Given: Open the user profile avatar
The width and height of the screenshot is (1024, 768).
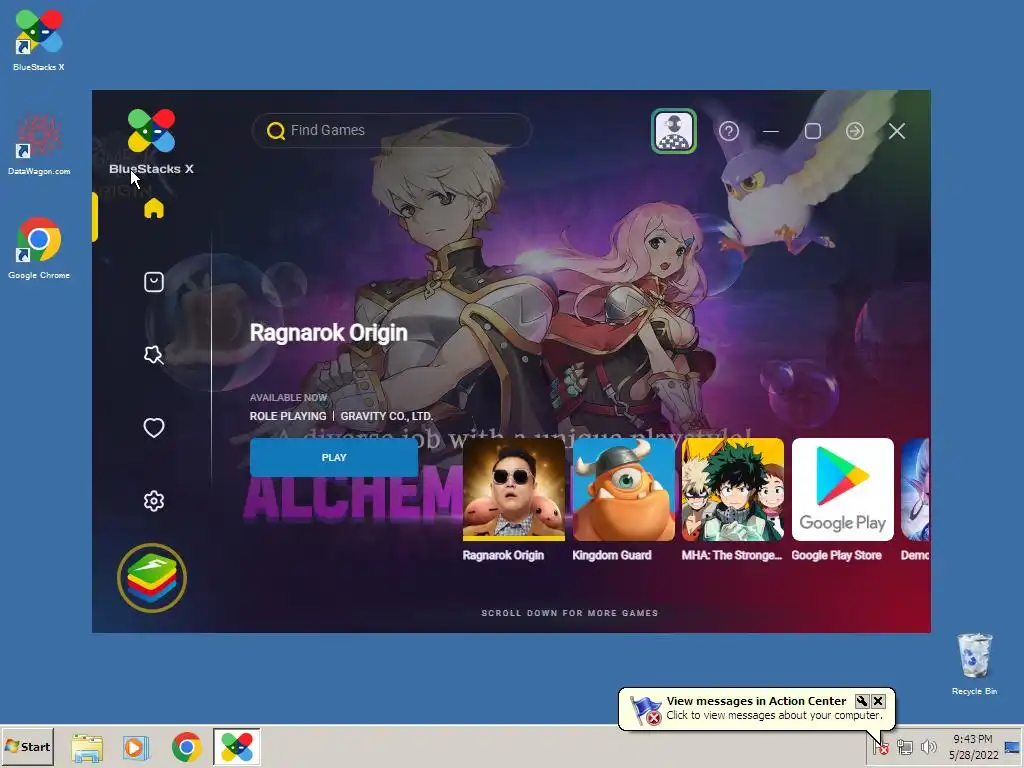Looking at the screenshot, I should pyautogui.click(x=674, y=131).
